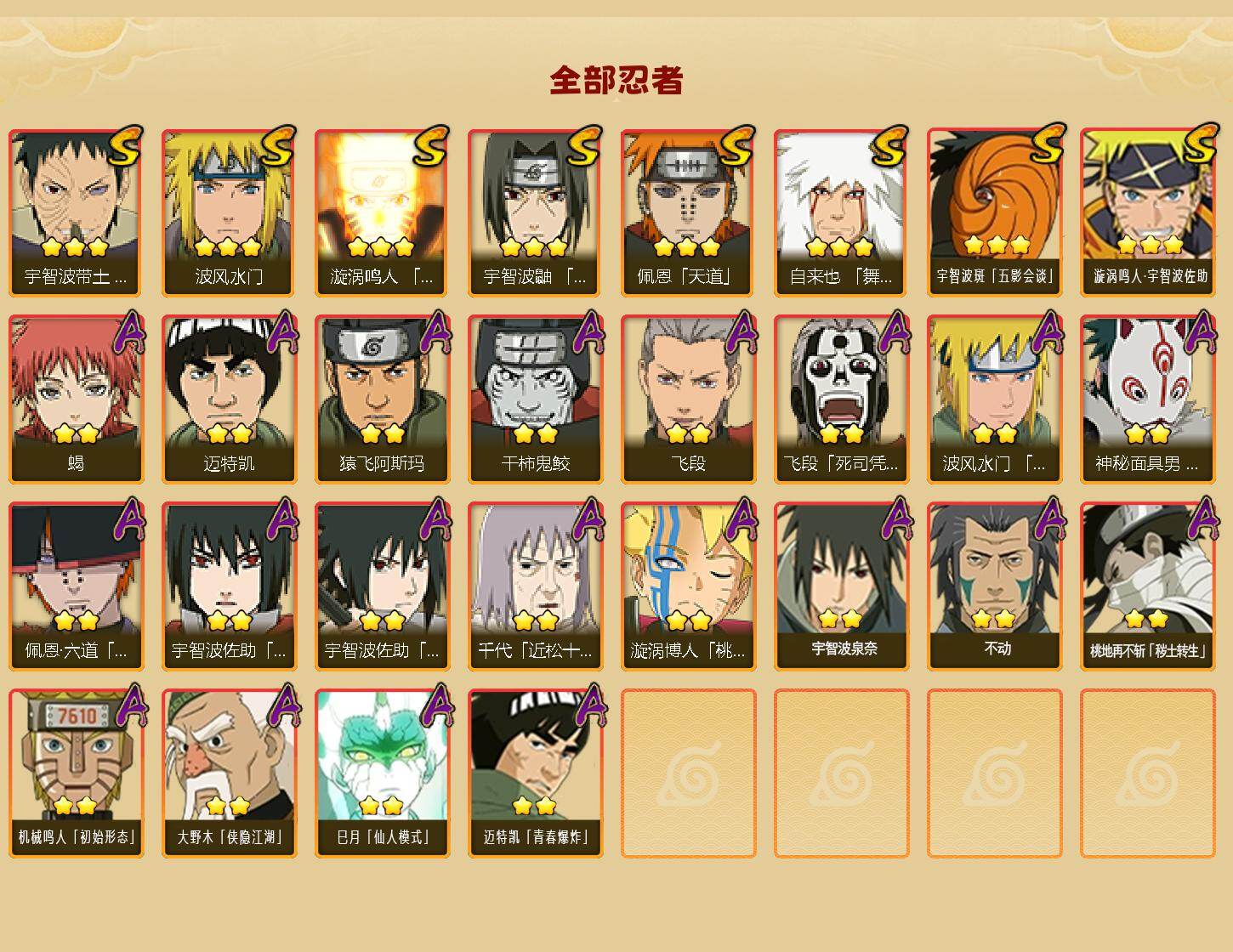1233x952 pixels.
Task: Click the 全部忍者 heading
Action: click(616, 80)
